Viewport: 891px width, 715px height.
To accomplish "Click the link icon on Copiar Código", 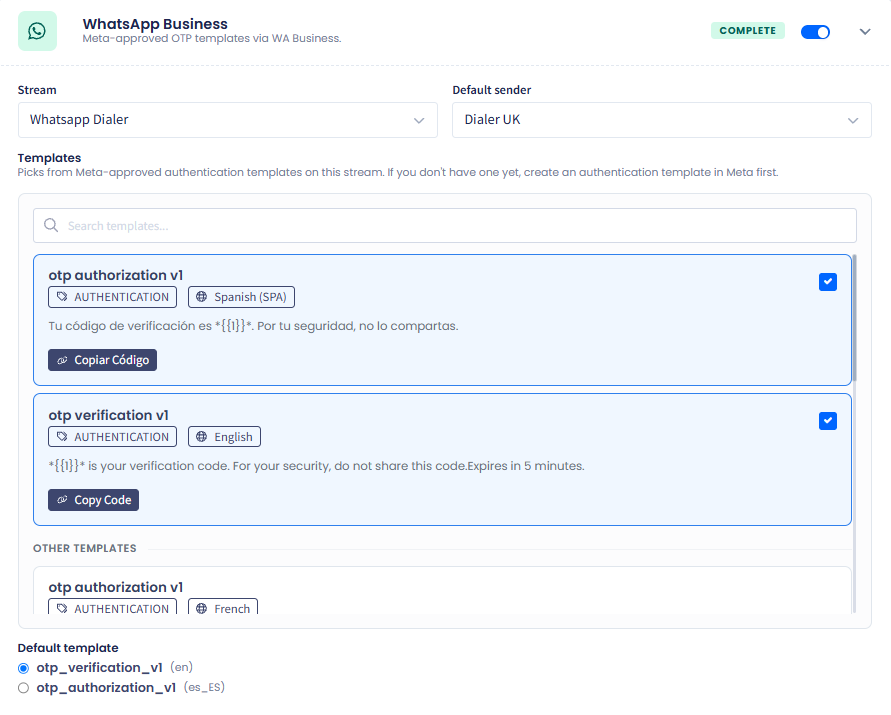I will (x=63, y=360).
